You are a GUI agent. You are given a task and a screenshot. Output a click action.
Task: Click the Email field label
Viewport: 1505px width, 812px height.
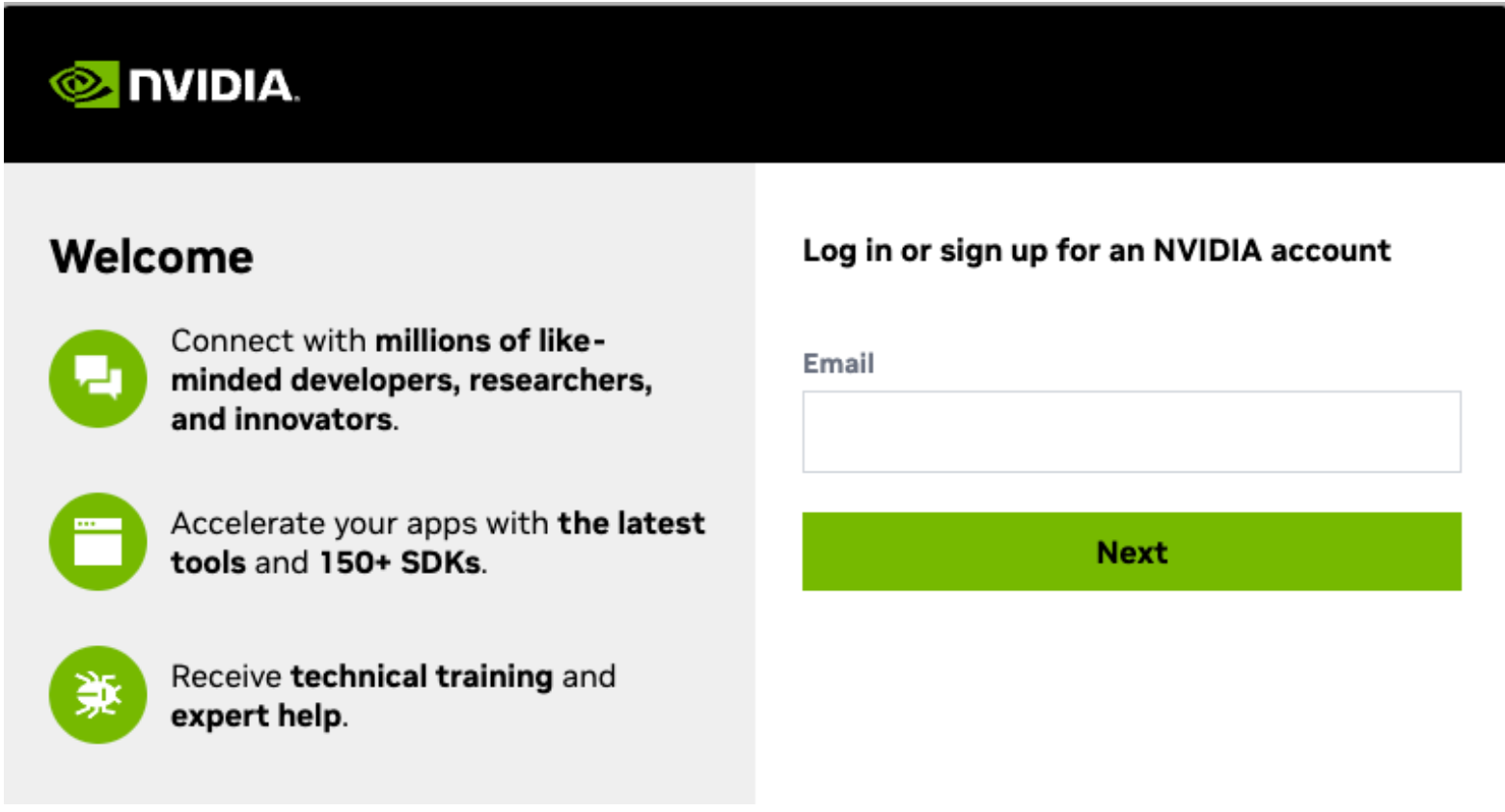[838, 364]
